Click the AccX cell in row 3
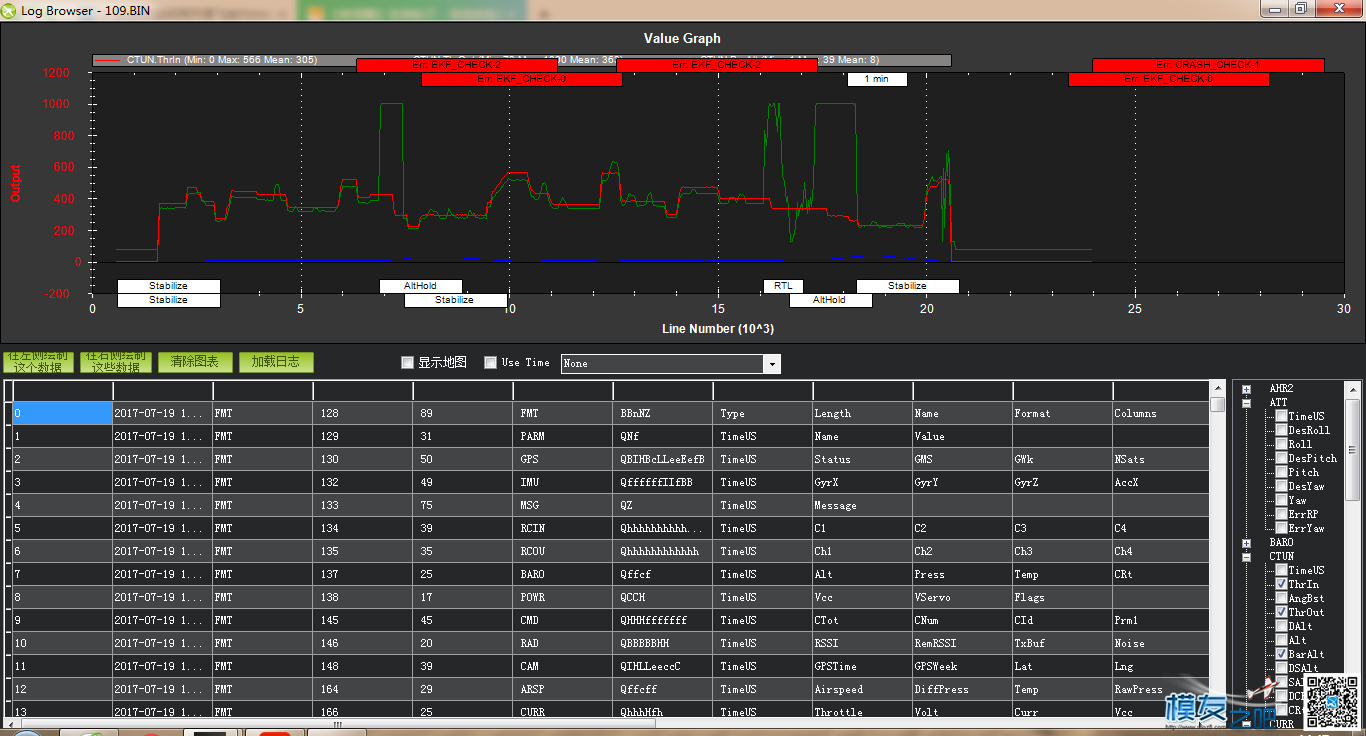The width and height of the screenshot is (1366, 736). click(1160, 482)
